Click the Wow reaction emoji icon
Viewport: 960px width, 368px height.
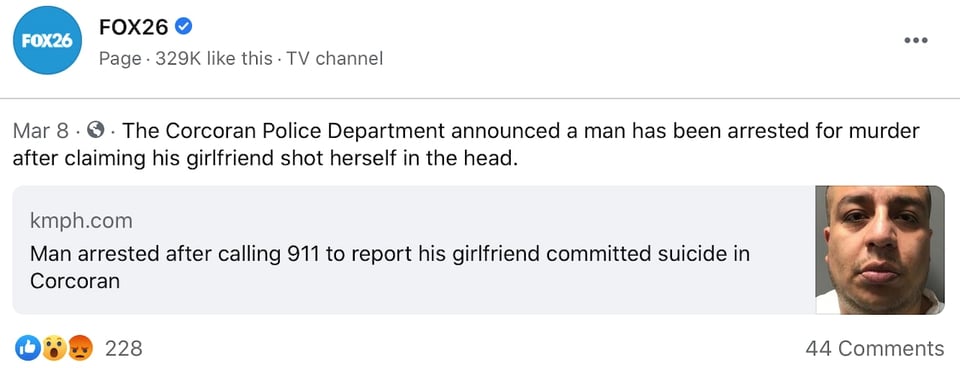tap(56, 348)
